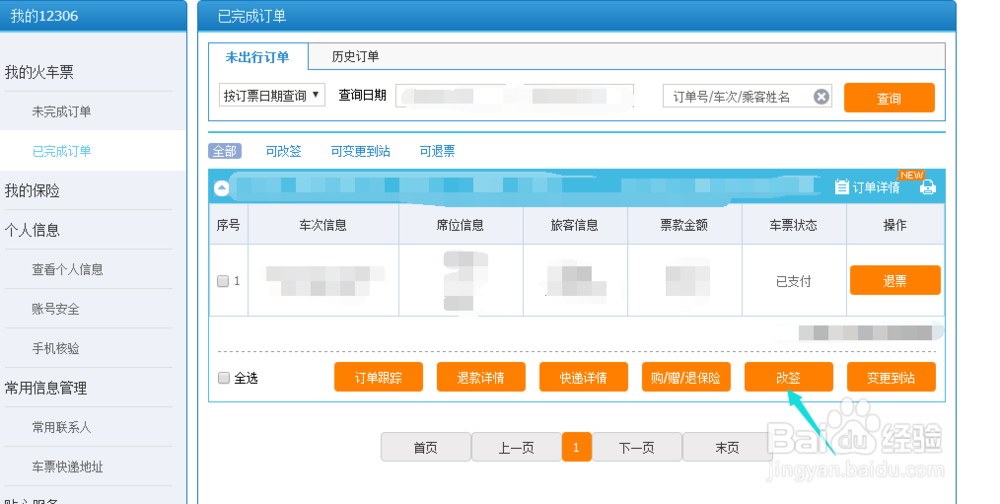
Task: Click the 改签 button
Action: pyautogui.click(x=788, y=377)
